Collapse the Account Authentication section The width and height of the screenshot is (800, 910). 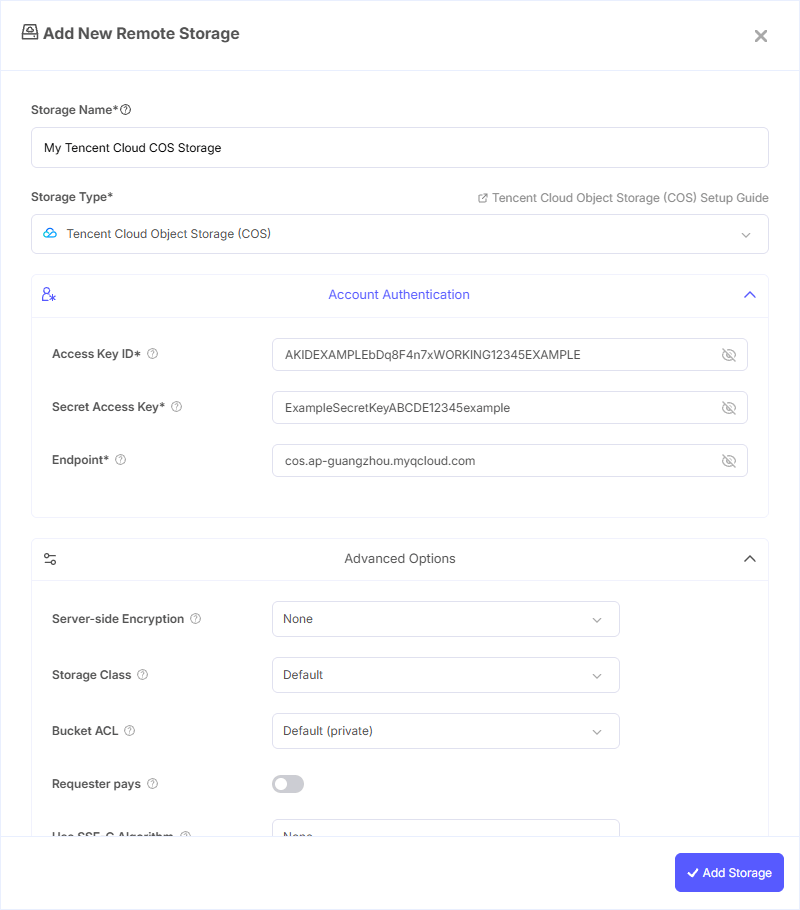749,295
